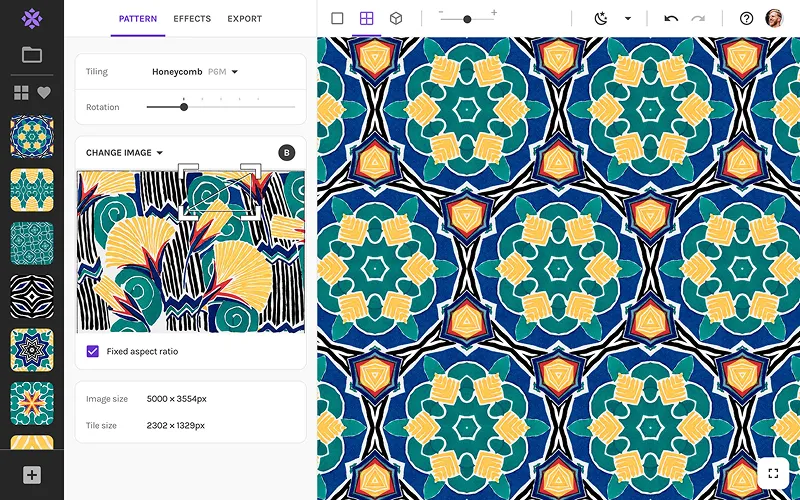Add new pattern with plus icon

pos(32,475)
